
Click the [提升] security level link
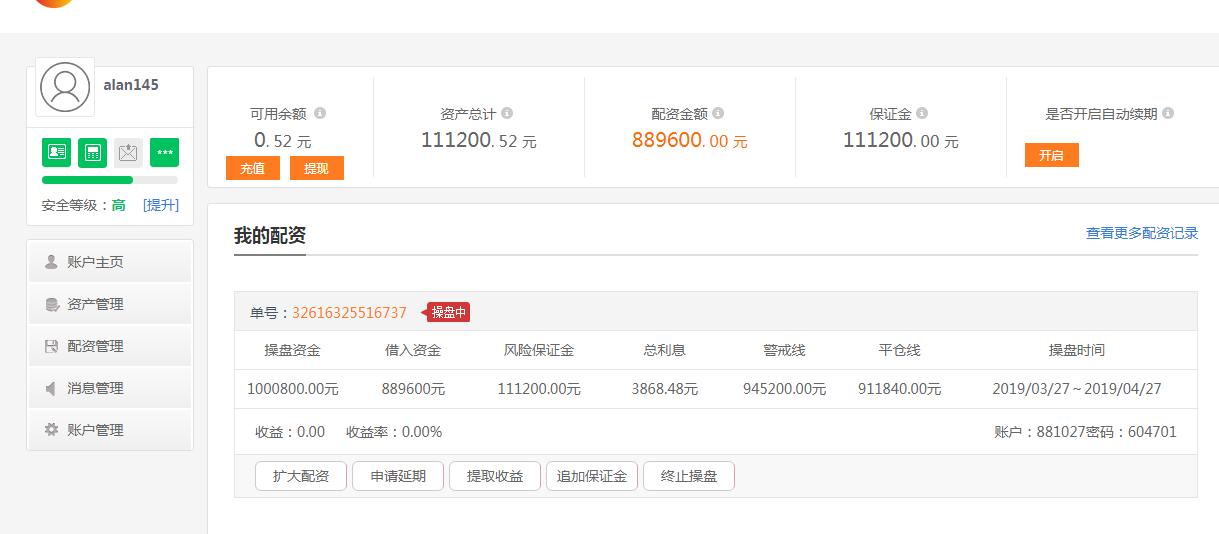tap(161, 205)
